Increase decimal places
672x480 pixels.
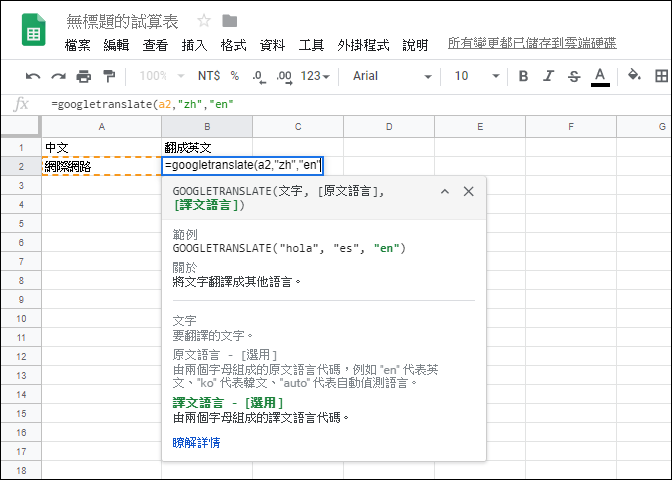[x=284, y=77]
